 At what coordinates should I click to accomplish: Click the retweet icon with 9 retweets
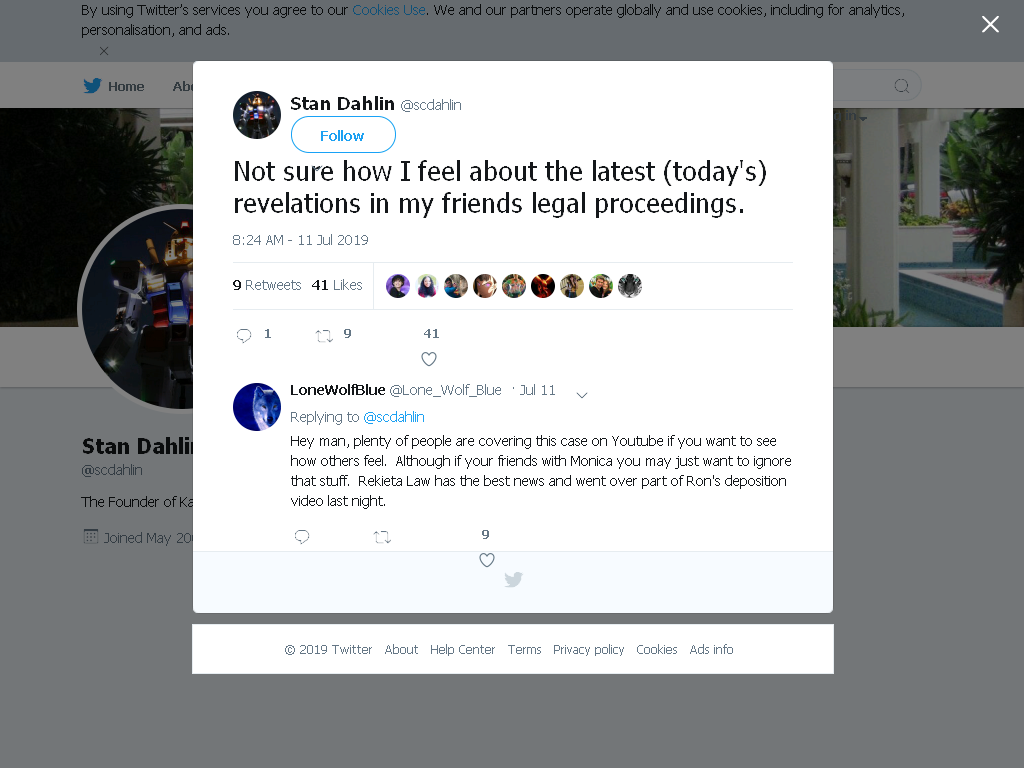click(324, 336)
